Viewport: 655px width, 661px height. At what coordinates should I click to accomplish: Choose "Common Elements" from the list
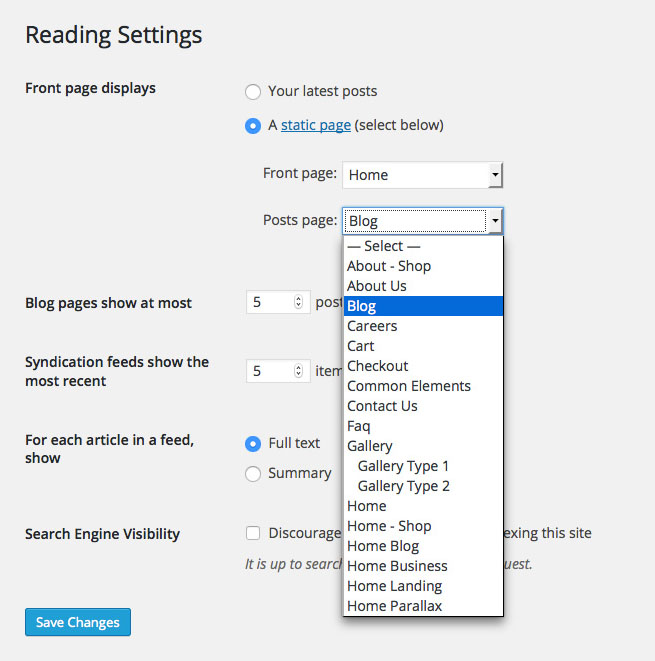point(423,386)
